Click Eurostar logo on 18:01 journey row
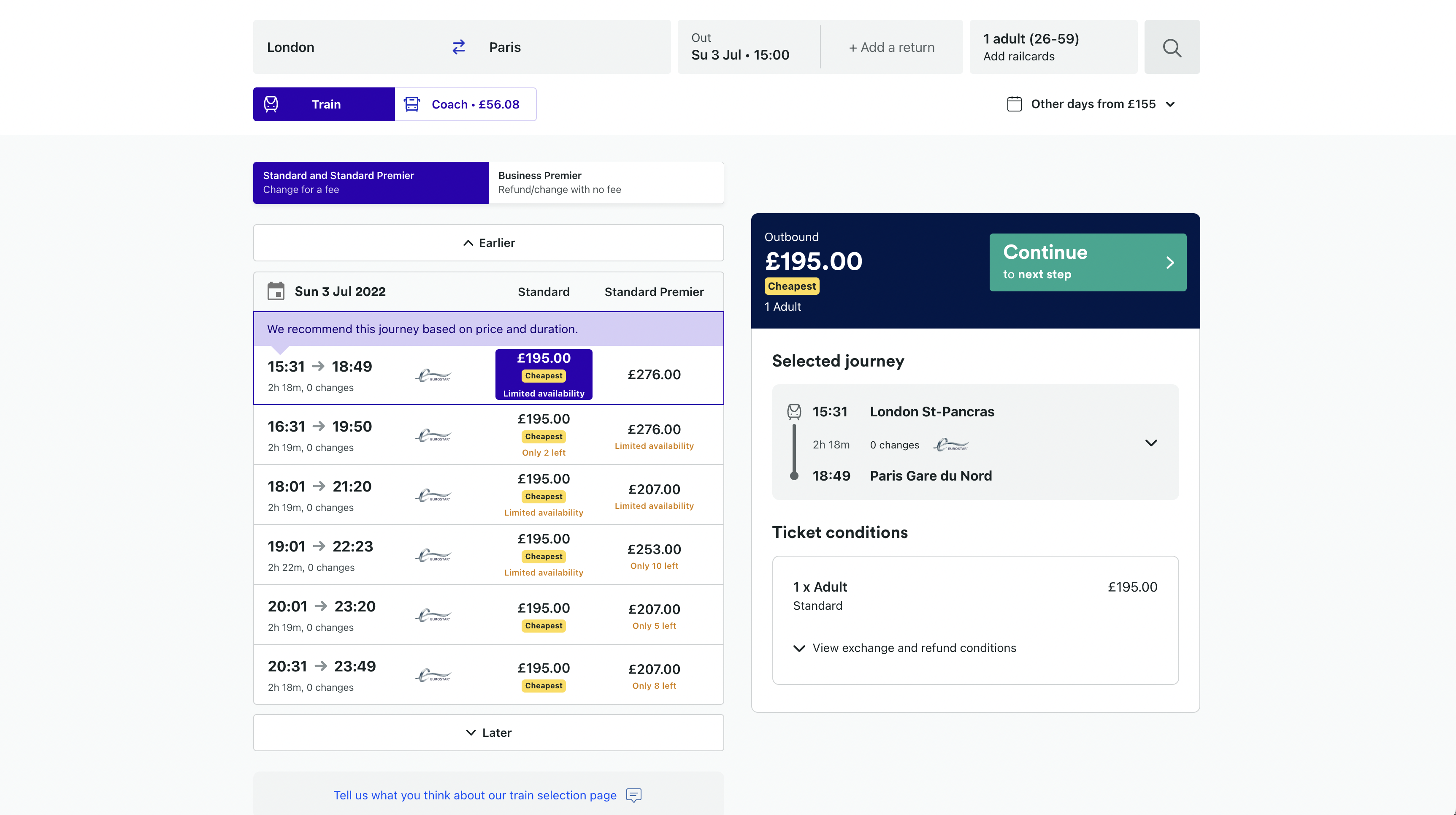This screenshot has width=1456, height=815. pos(433,495)
